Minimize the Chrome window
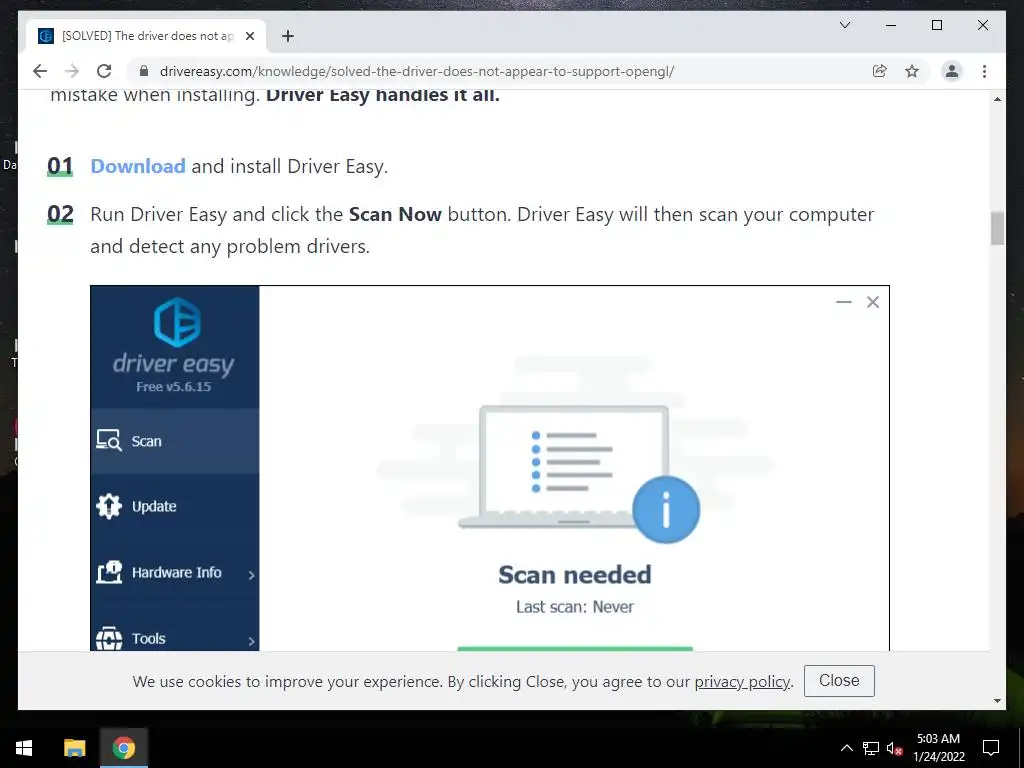1024x768 pixels. 891,25
